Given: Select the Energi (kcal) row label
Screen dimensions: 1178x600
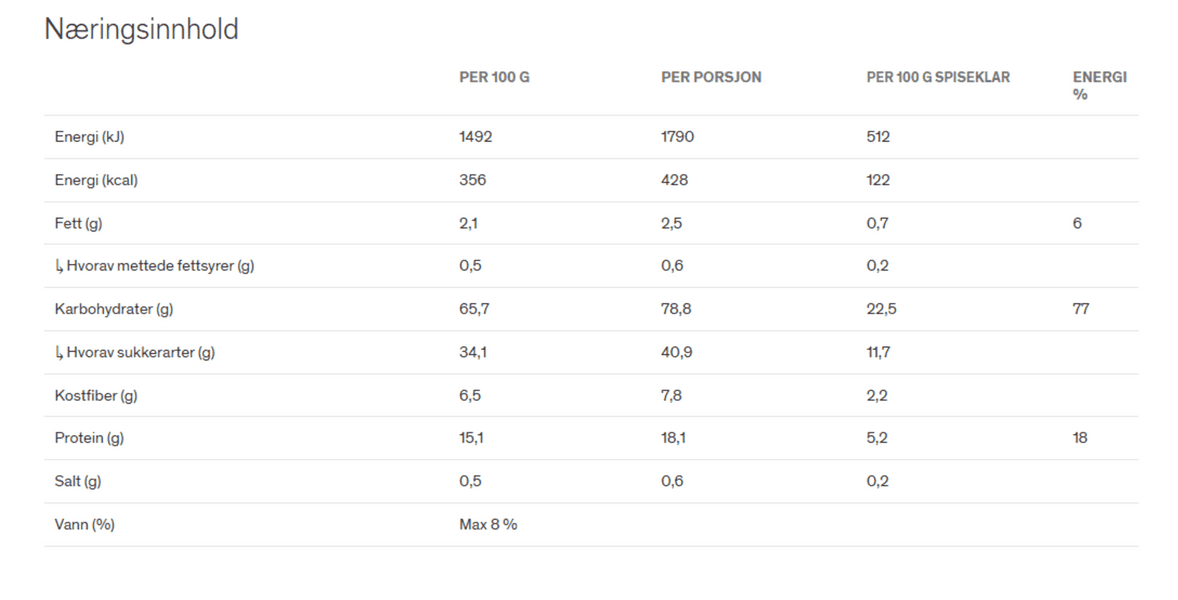Looking at the screenshot, I should click(96, 180).
